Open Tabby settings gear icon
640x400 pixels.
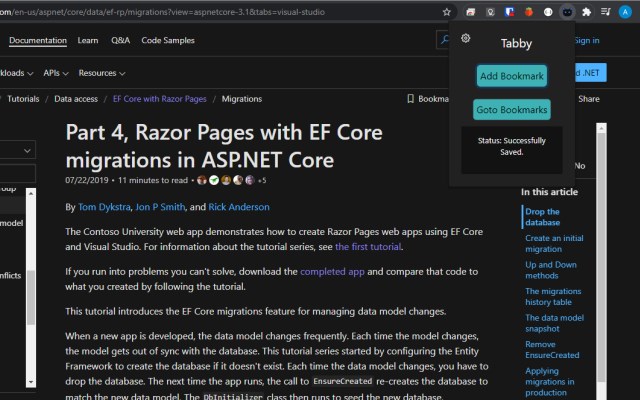click(466, 38)
